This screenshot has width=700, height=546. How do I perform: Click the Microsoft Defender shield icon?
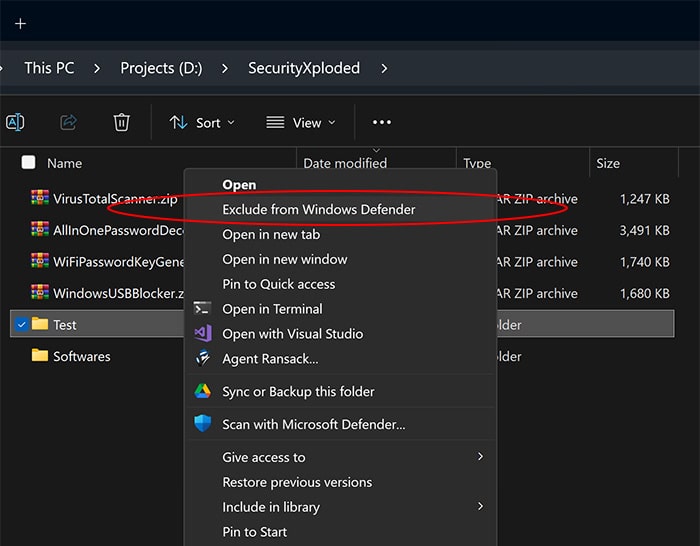[203, 424]
